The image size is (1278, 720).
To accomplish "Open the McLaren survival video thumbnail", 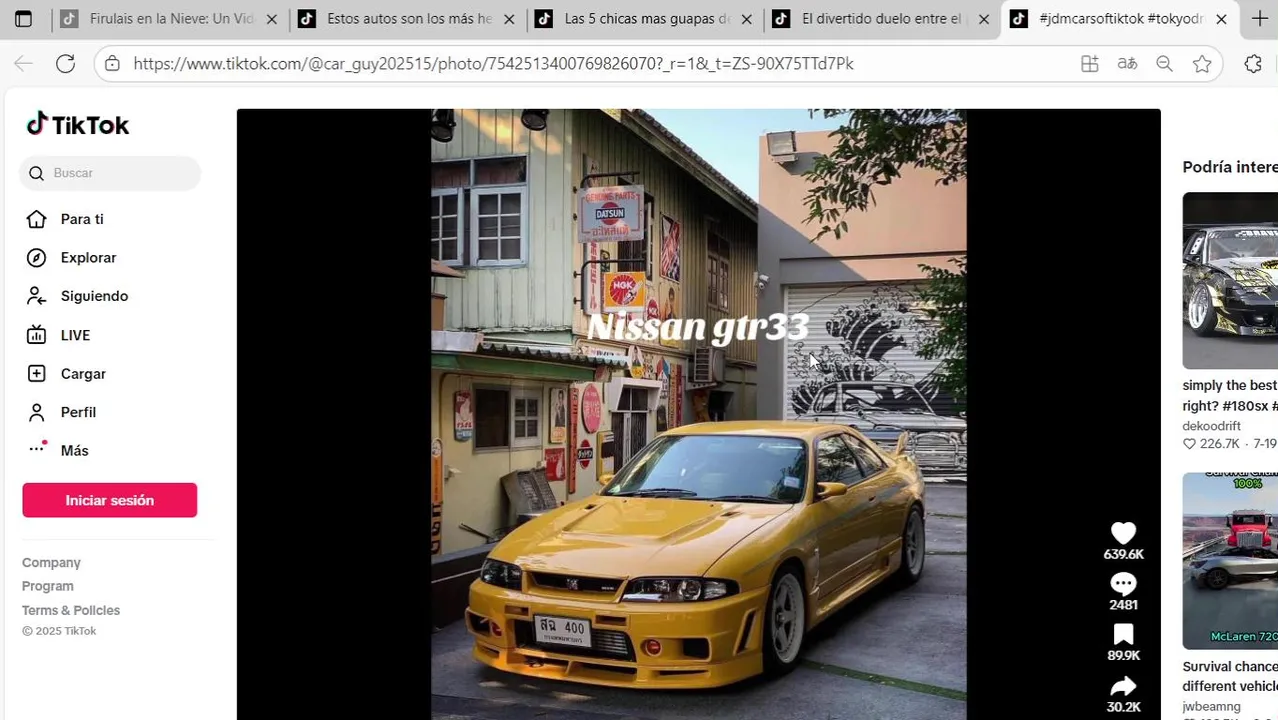I will pyautogui.click(x=1230, y=561).
